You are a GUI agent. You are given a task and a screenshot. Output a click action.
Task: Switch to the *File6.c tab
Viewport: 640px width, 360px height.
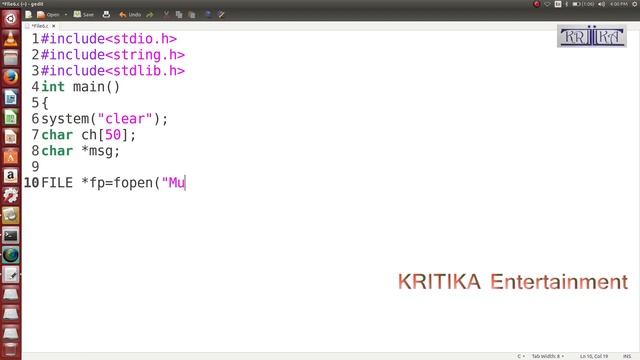pos(40,26)
